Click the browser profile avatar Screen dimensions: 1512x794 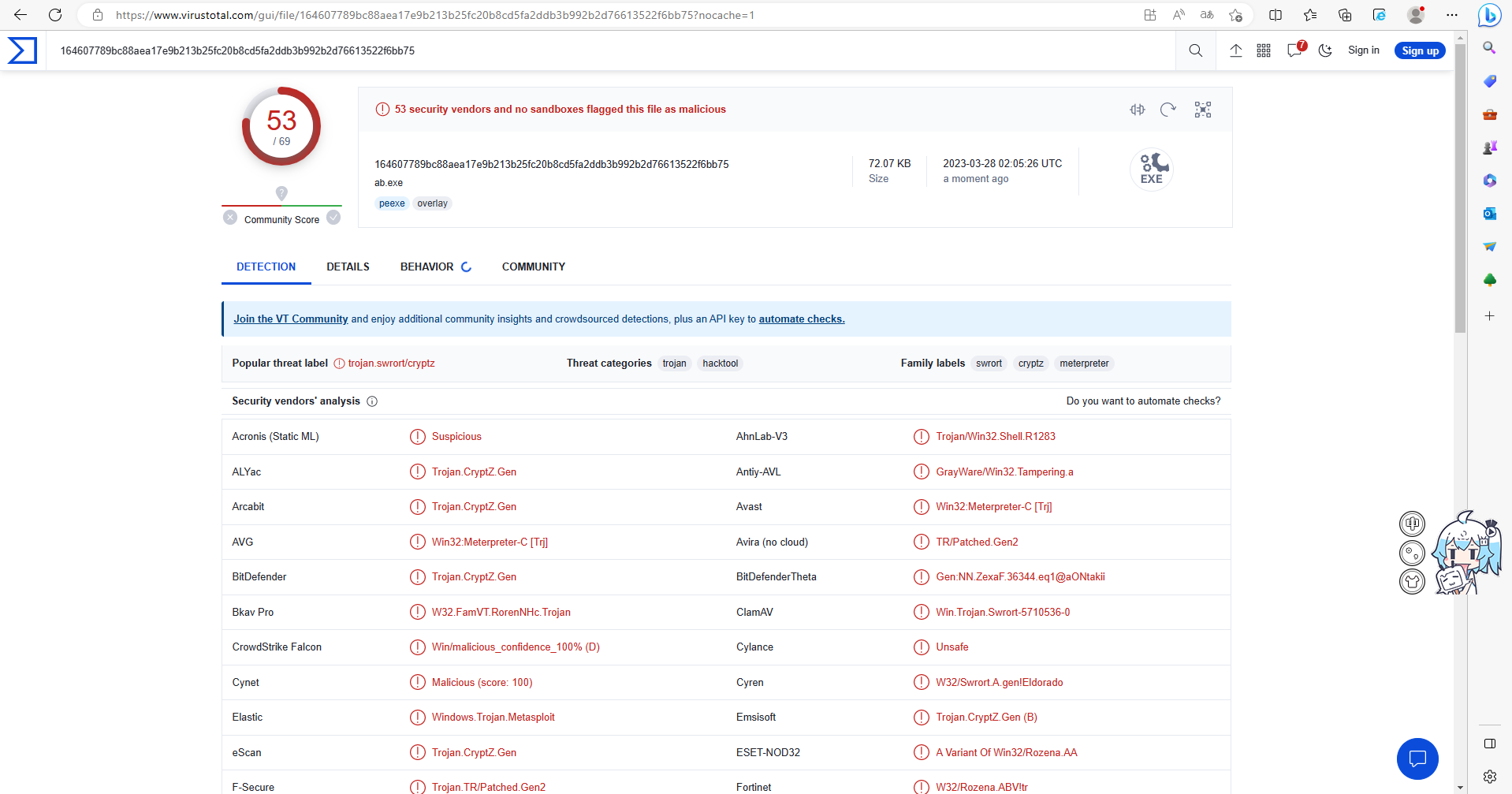click(x=1416, y=15)
